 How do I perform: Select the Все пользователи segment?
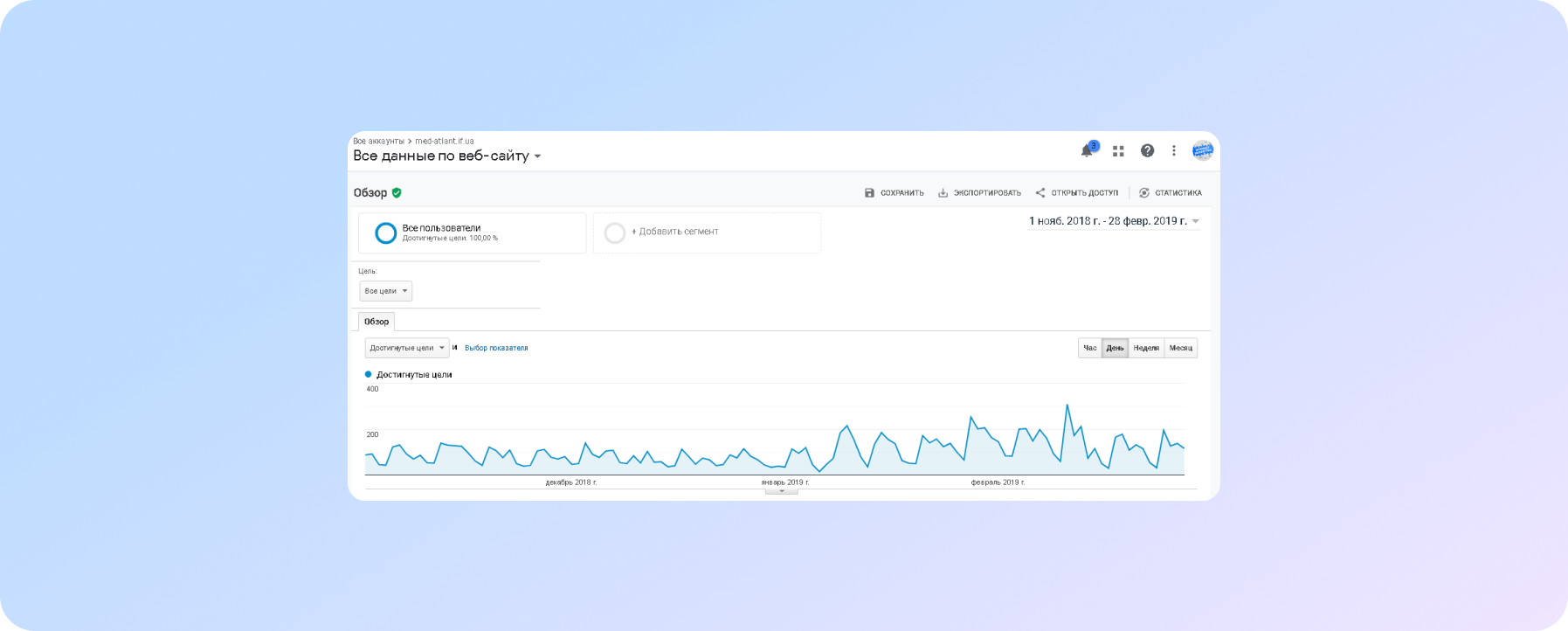click(x=473, y=233)
